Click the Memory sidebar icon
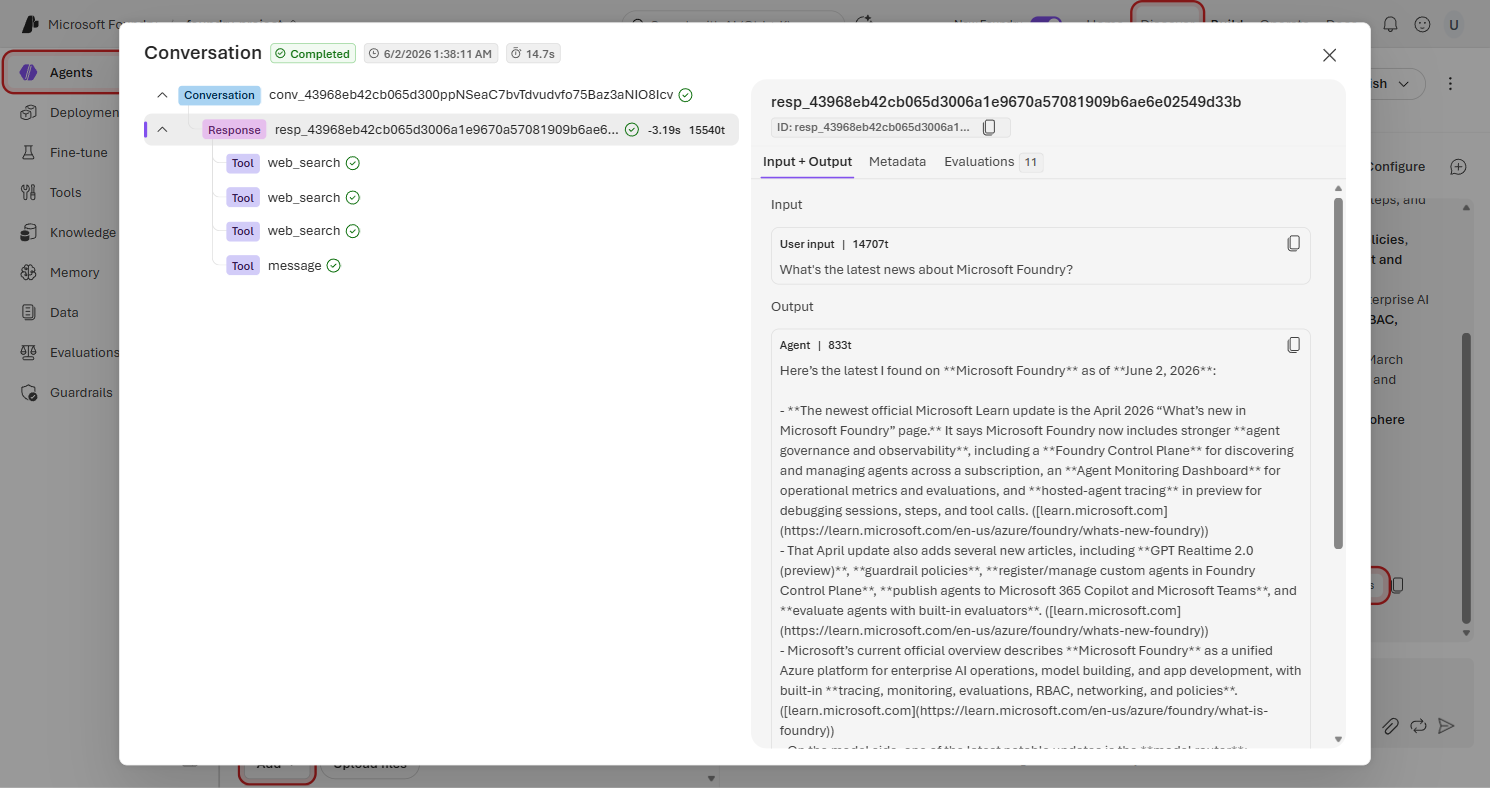The height and width of the screenshot is (788, 1490). click(x=30, y=272)
